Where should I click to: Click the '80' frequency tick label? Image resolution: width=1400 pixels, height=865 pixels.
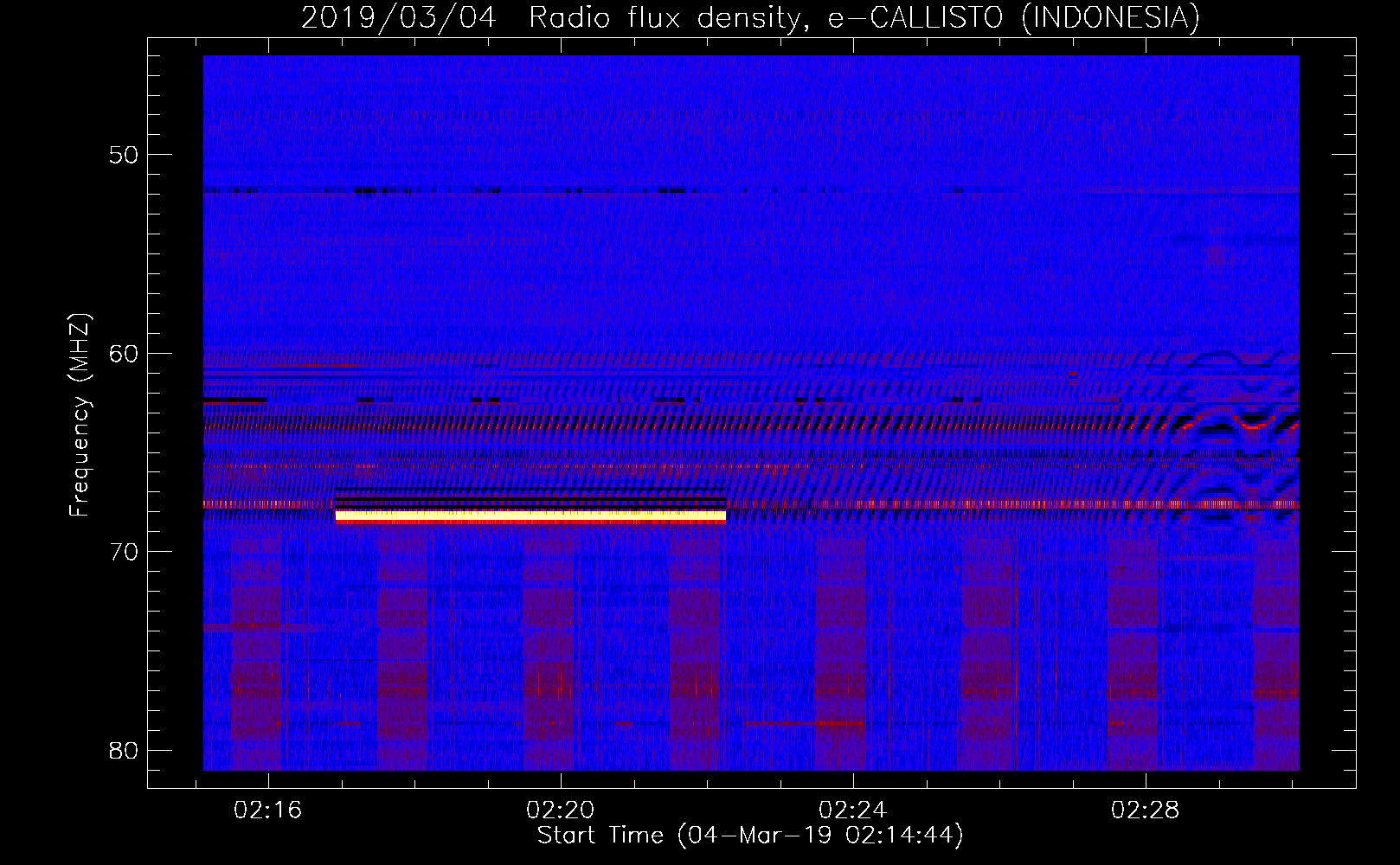(x=124, y=750)
